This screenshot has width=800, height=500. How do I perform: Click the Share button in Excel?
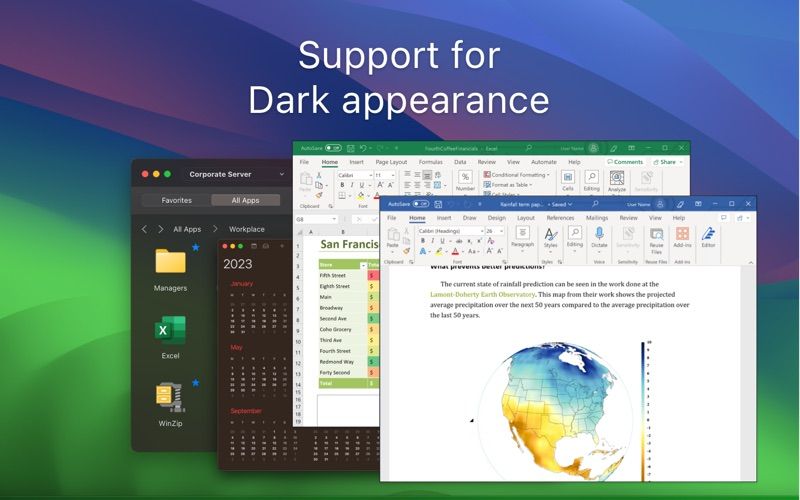point(667,162)
